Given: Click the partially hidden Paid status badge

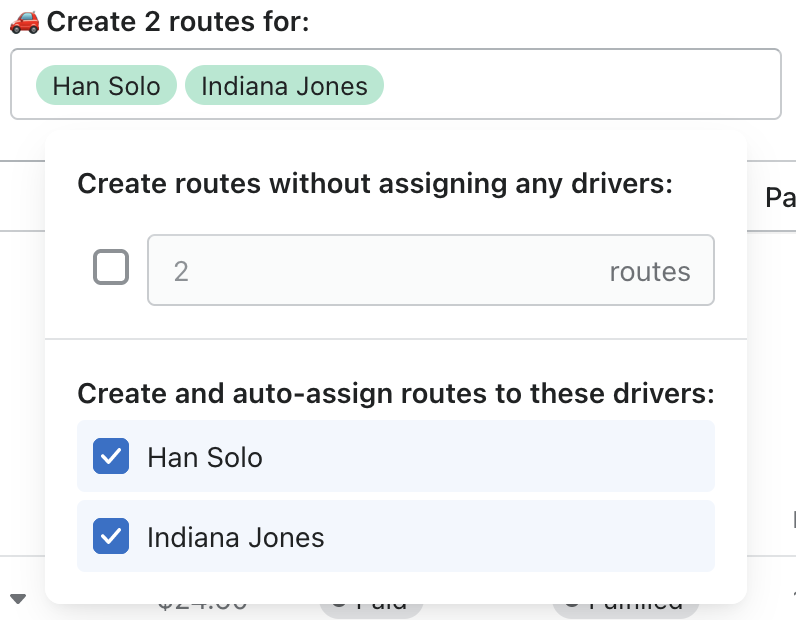Looking at the screenshot, I should coord(372,605).
